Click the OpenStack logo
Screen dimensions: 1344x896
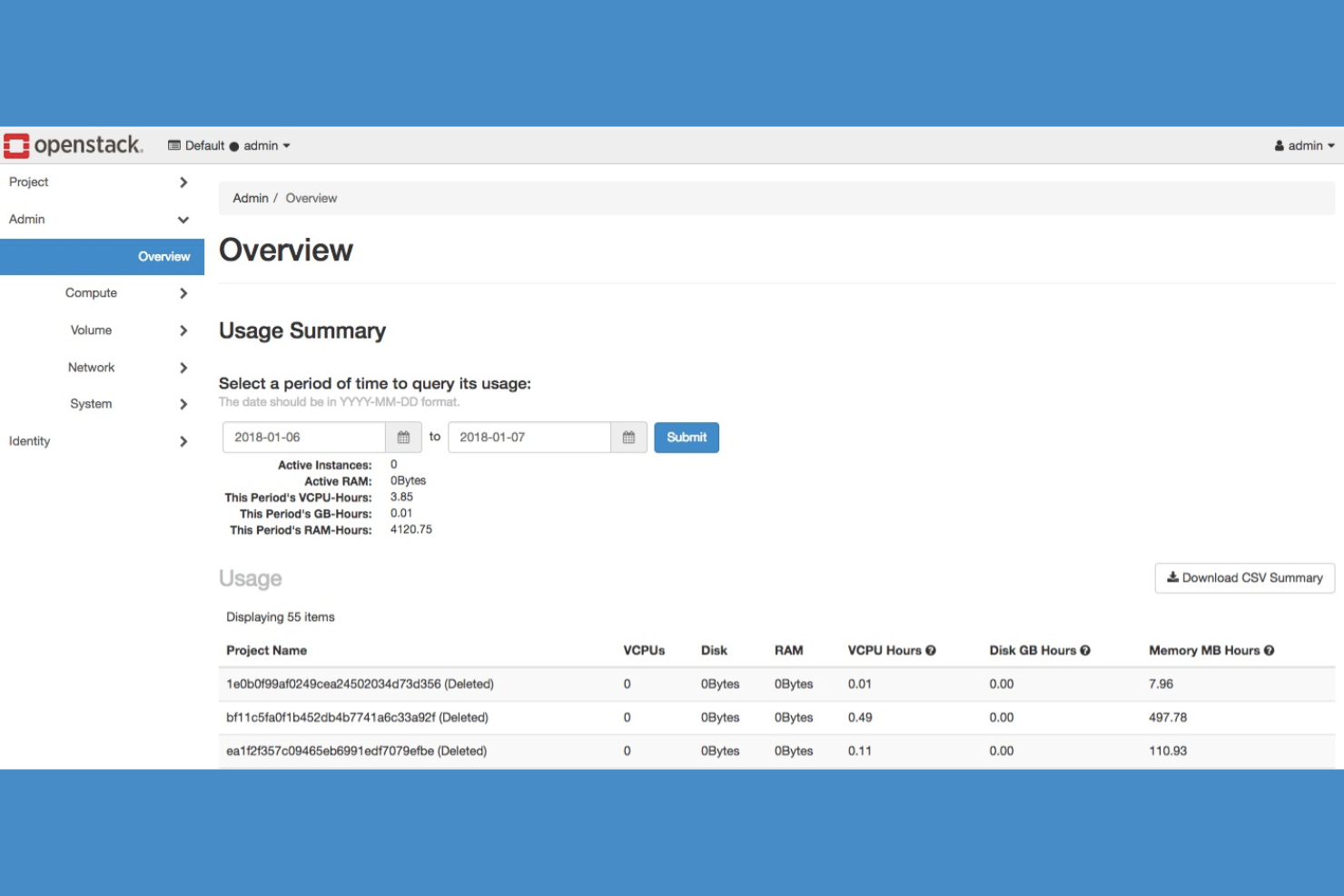click(73, 143)
